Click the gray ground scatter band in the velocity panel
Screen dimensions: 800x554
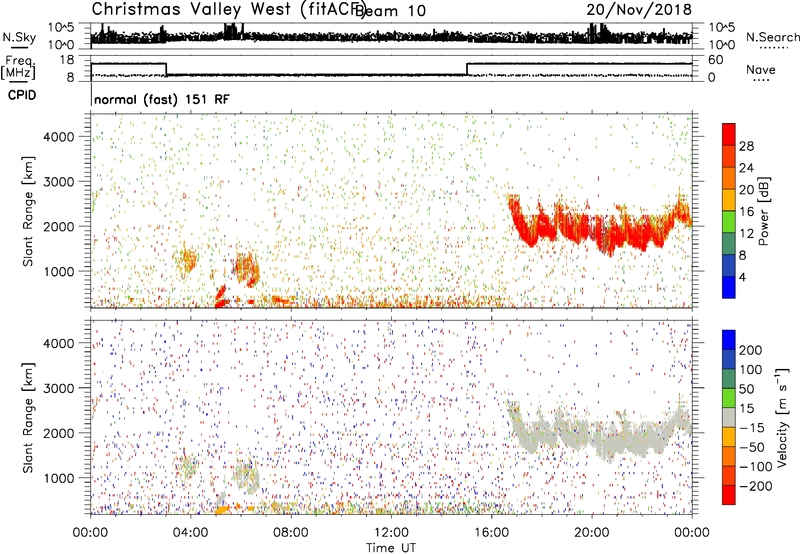tap(597, 434)
